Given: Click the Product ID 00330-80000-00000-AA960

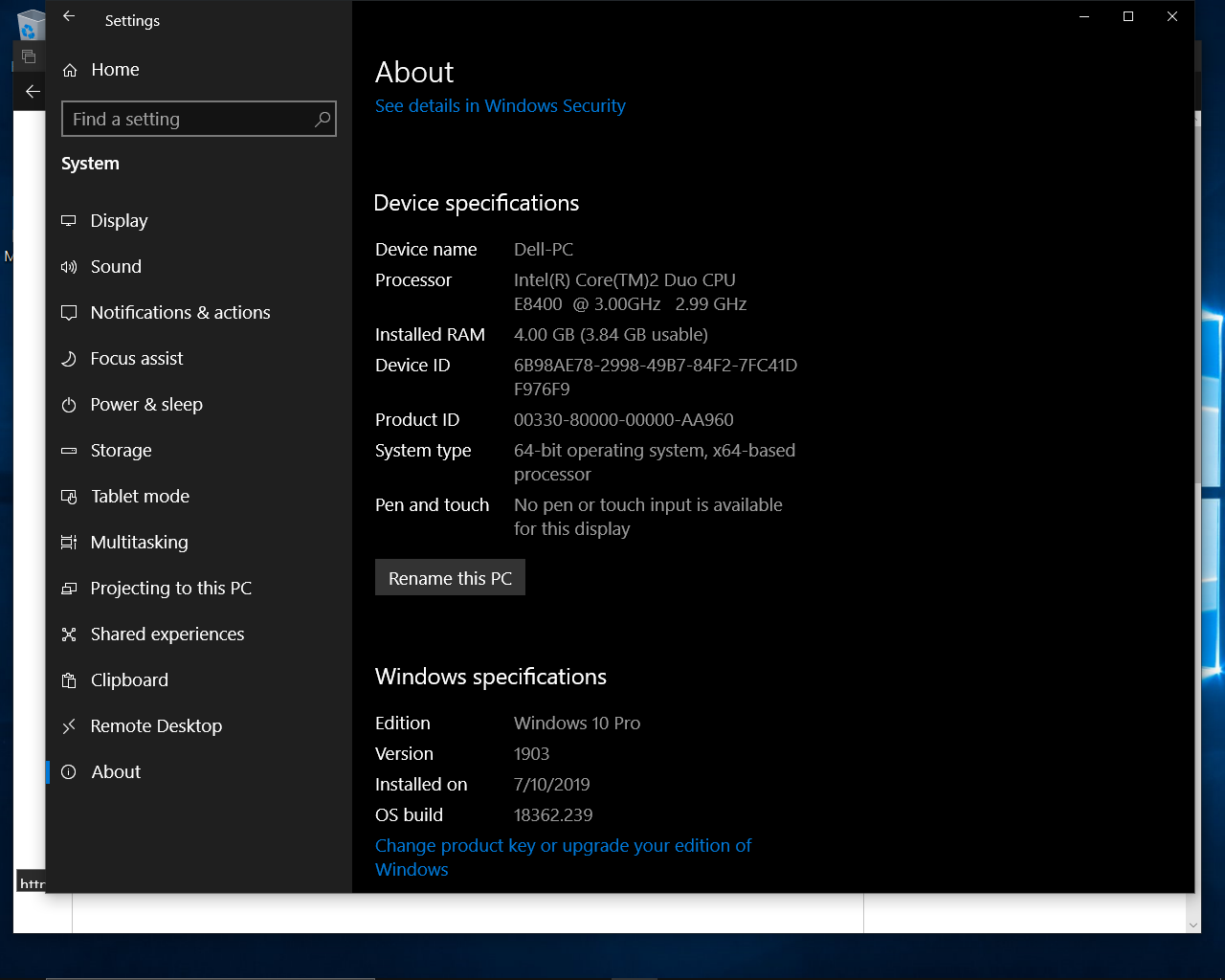Looking at the screenshot, I should pos(624,420).
